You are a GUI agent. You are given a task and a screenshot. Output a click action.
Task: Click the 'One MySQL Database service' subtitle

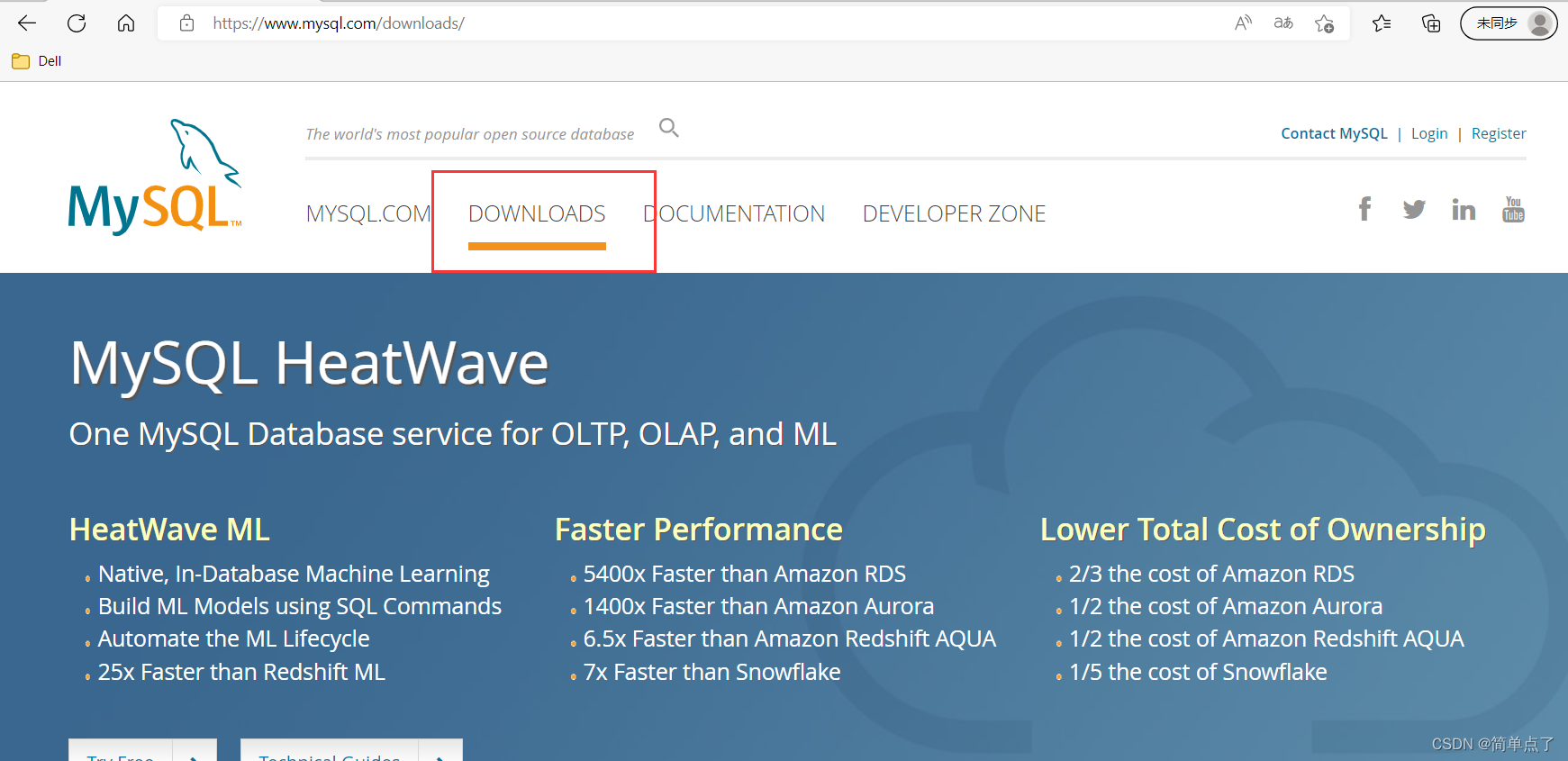click(x=453, y=434)
